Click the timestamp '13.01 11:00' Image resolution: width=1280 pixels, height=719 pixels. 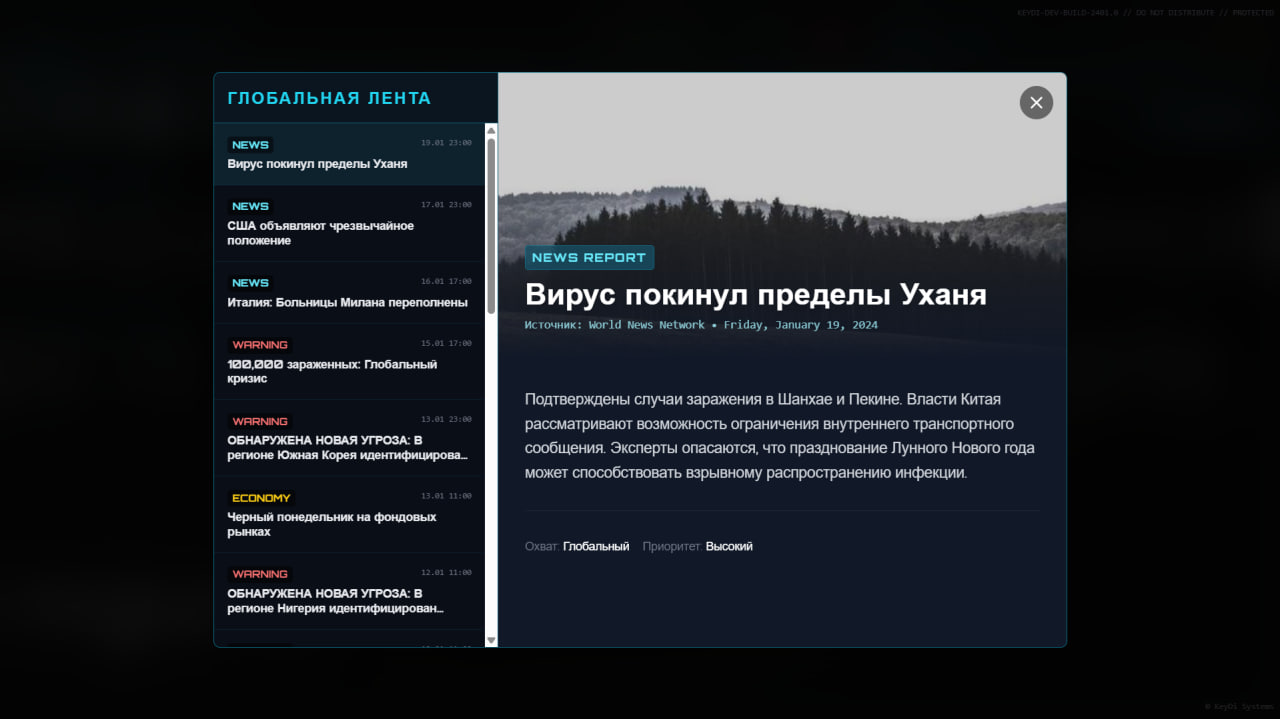point(446,496)
